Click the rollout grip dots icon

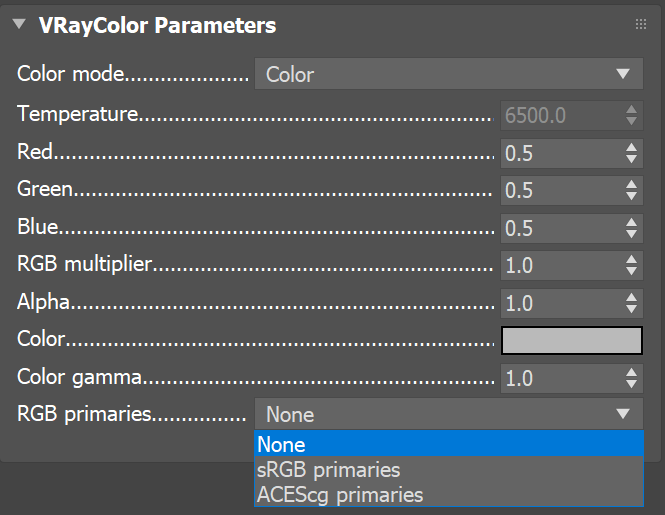640,24
